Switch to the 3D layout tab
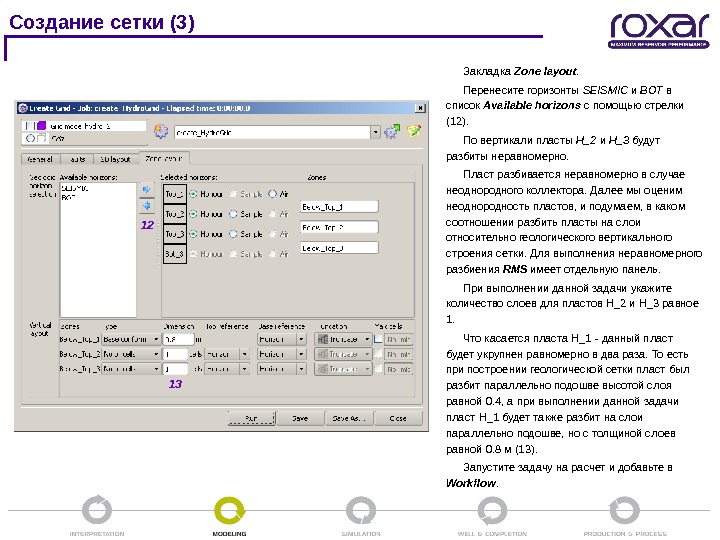This screenshot has height=540, width=720. pos(116,159)
